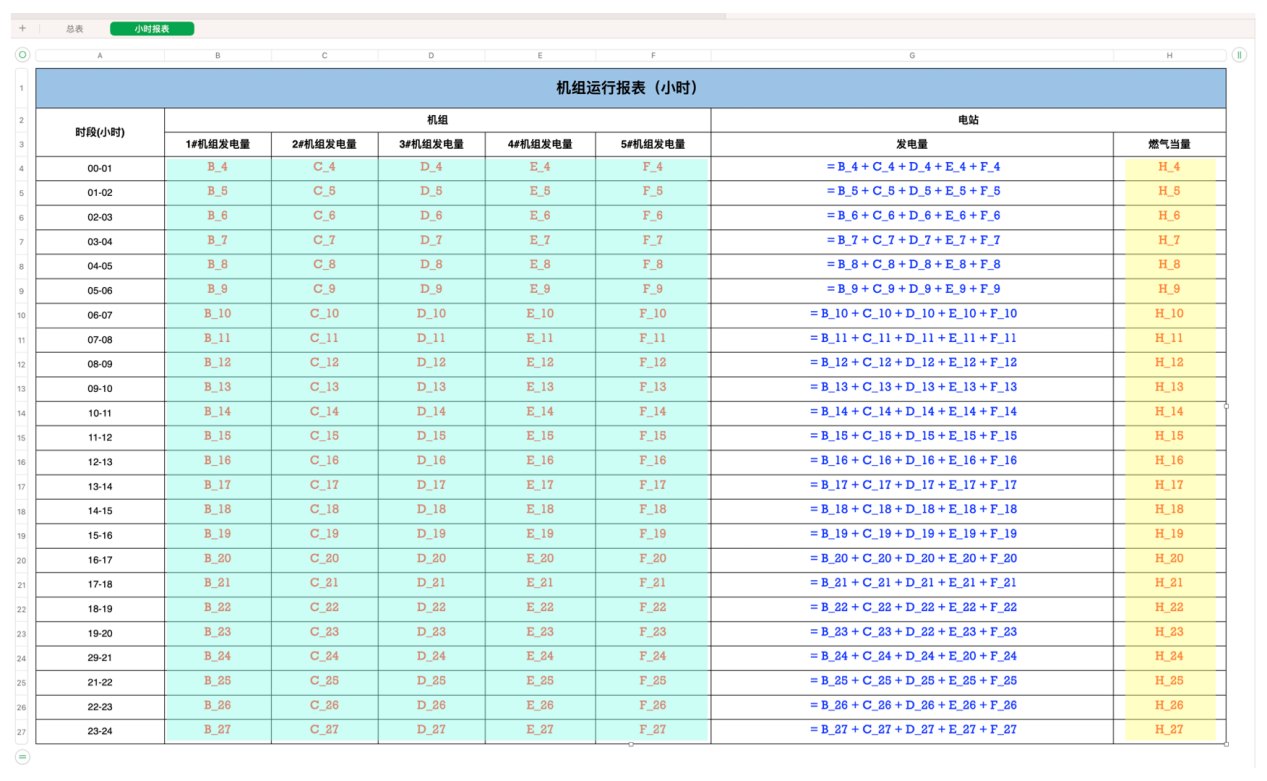Viewport: 1267px width, 781px height.
Task: Click the add rows handle below row 27
Action: [x=22, y=758]
